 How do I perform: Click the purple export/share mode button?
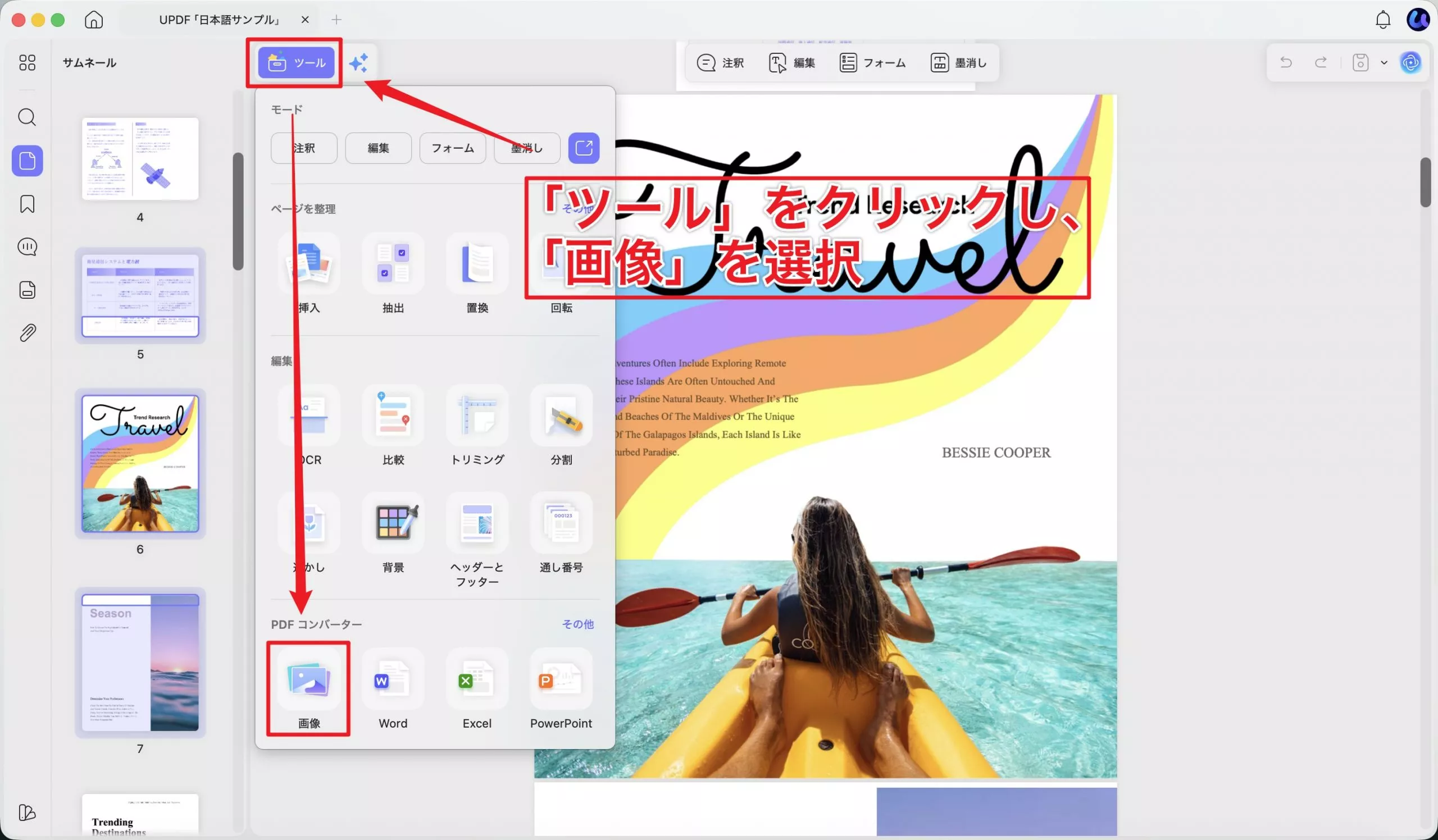pyautogui.click(x=584, y=148)
